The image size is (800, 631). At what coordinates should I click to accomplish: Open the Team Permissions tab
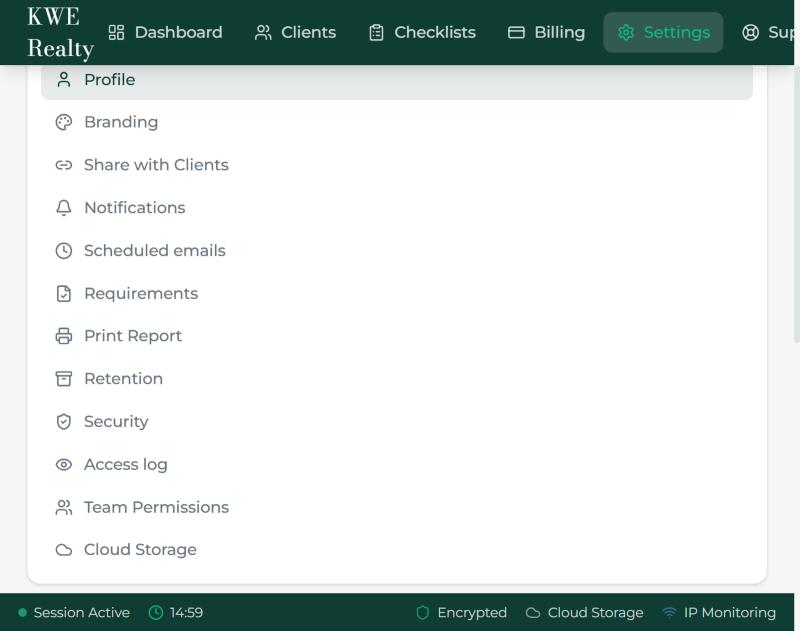(x=397, y=508)
